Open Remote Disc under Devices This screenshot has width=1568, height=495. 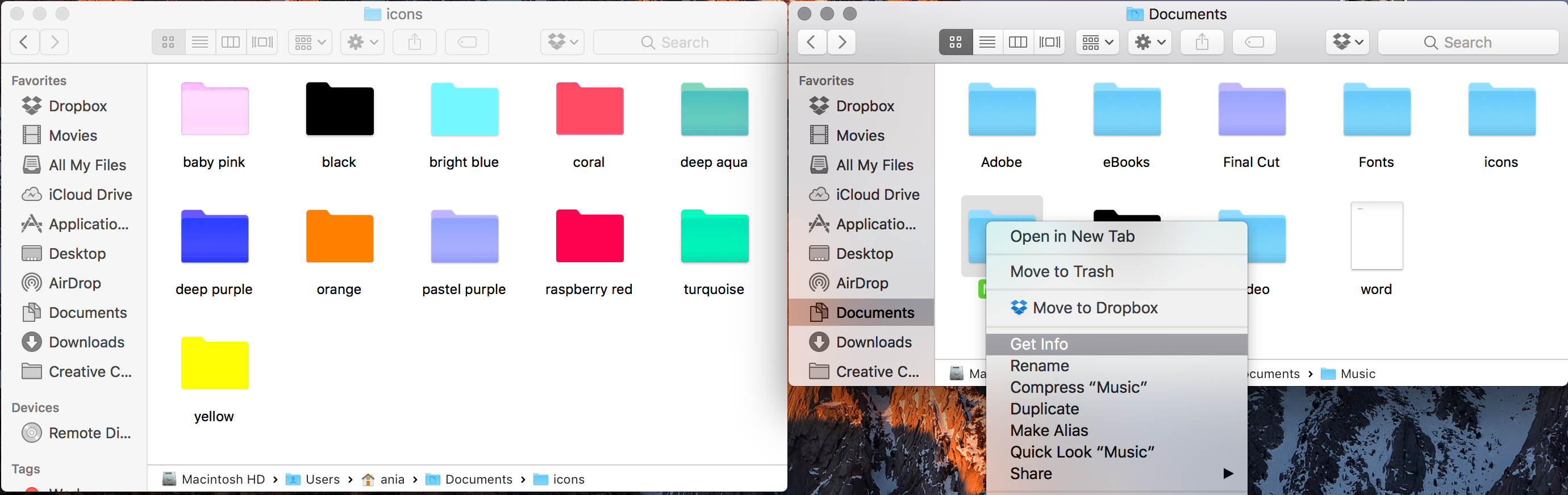tap(77, 434)
